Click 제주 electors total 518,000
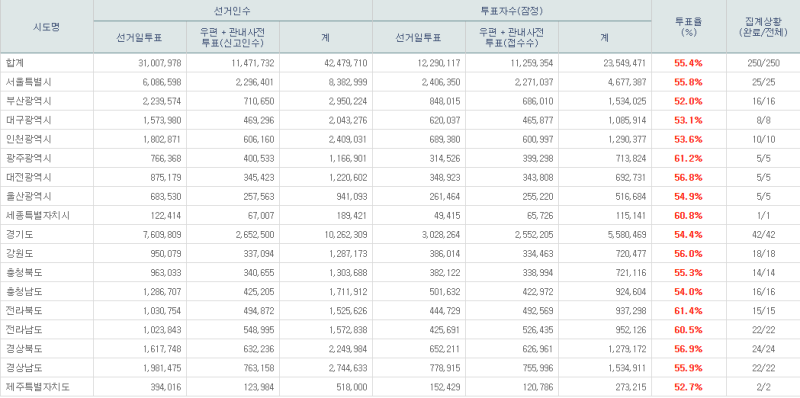Screen dimensions: 800x398 click(x=353, y=387)
